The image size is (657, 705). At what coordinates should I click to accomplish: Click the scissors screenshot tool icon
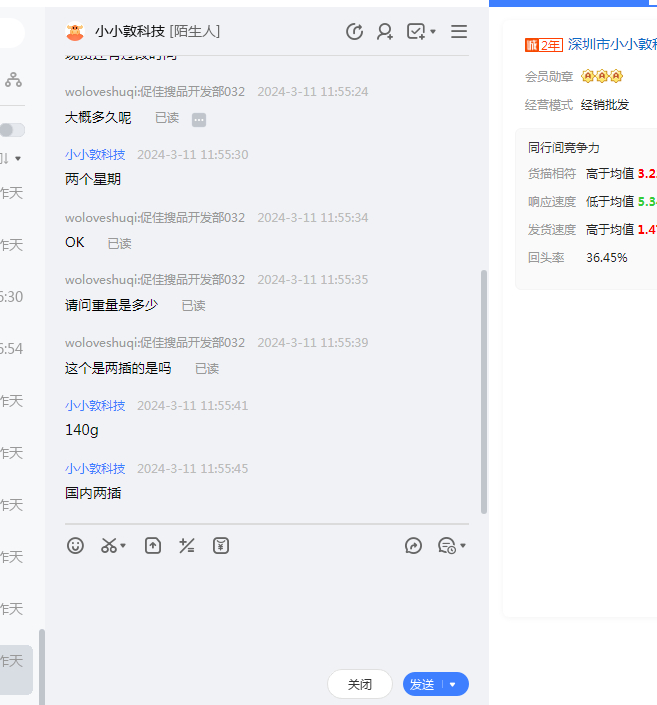(108, 545)
